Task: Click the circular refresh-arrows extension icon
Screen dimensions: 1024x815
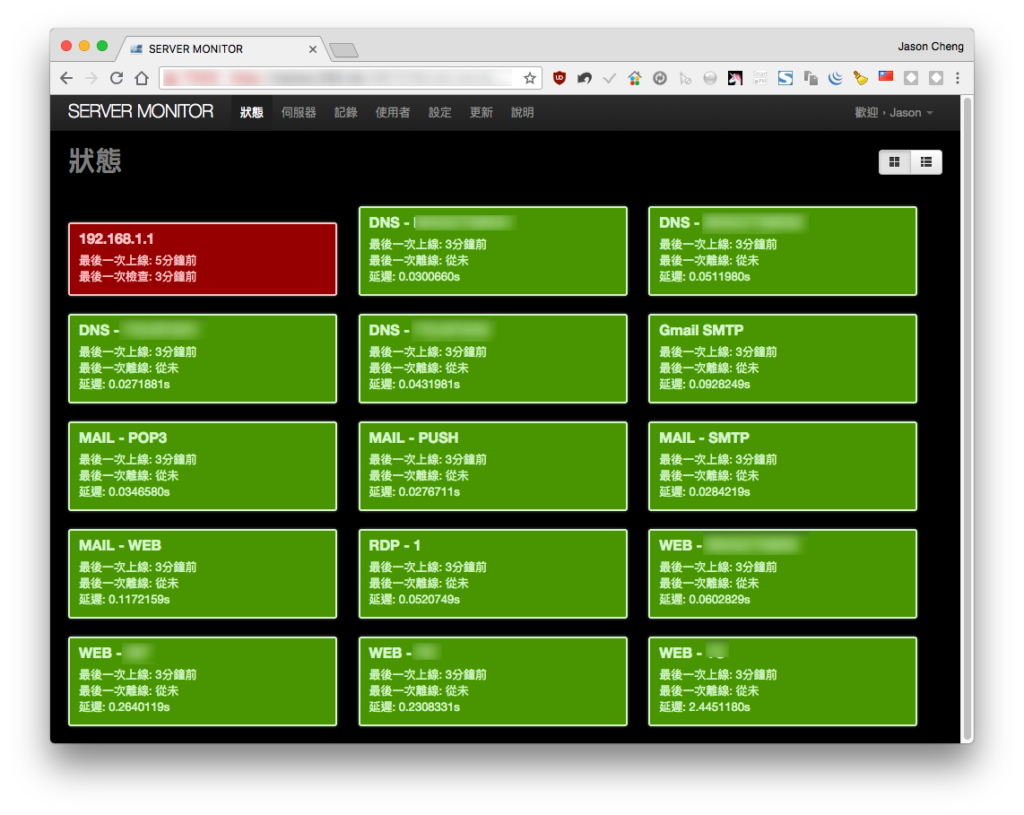Action: pos(660,78)
